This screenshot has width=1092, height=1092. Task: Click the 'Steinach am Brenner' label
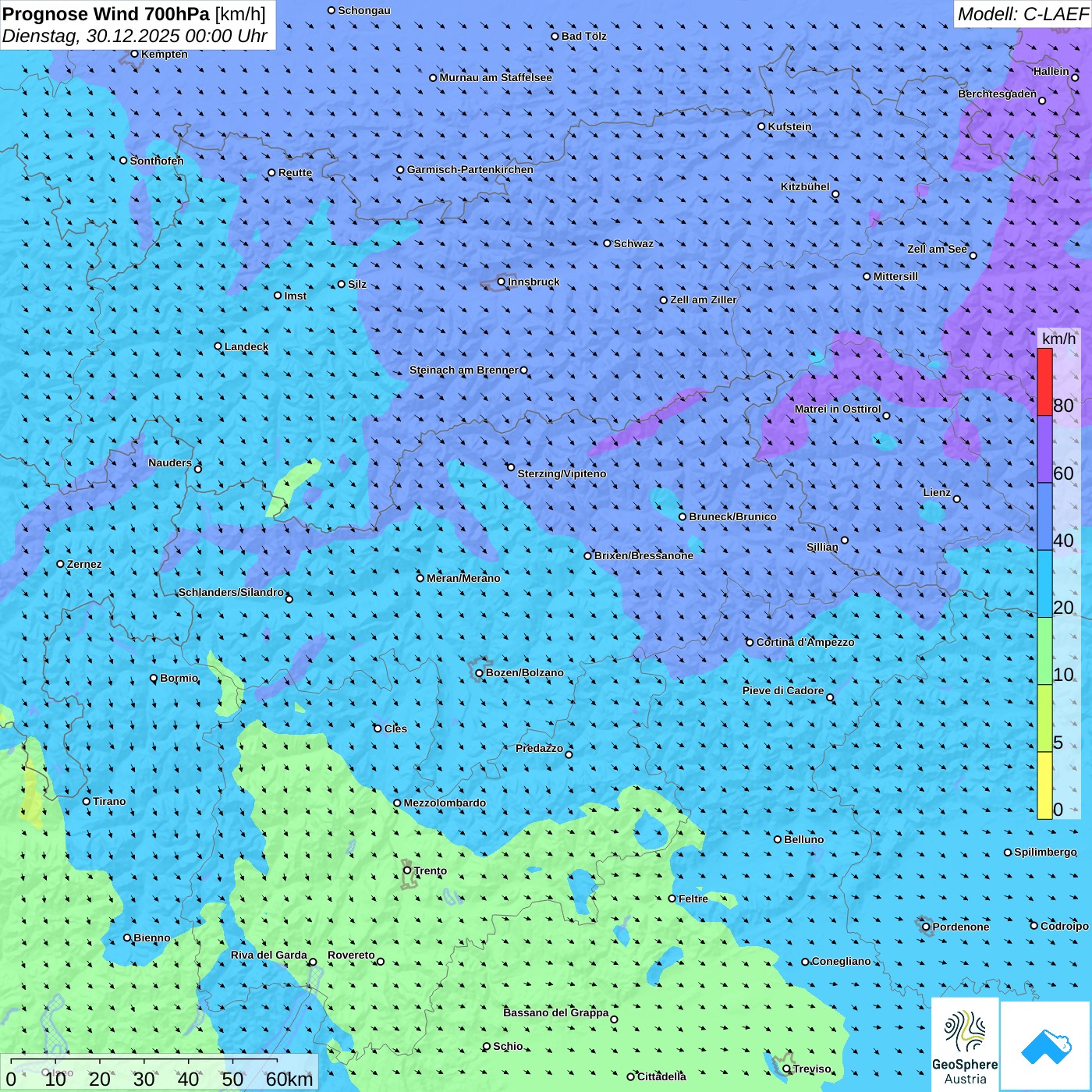click(x=464, y=370)
